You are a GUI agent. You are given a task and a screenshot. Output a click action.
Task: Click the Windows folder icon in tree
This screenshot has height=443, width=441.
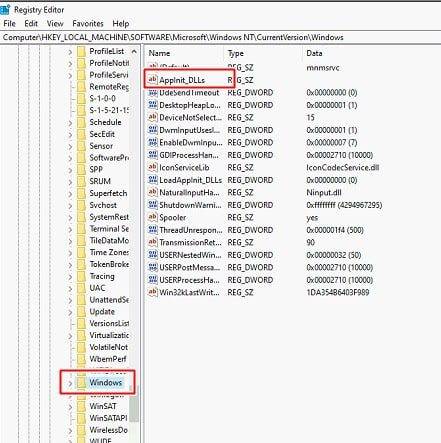81,382
